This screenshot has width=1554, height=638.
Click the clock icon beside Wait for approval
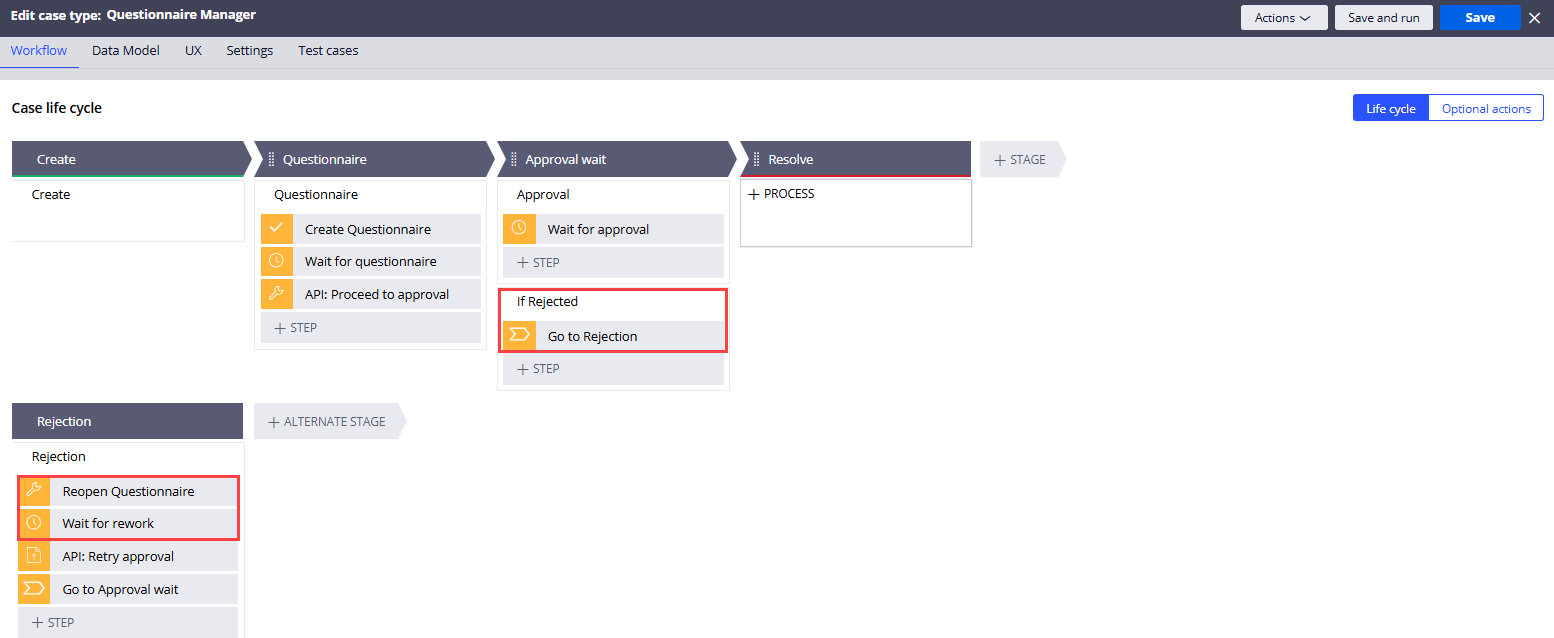519,229
